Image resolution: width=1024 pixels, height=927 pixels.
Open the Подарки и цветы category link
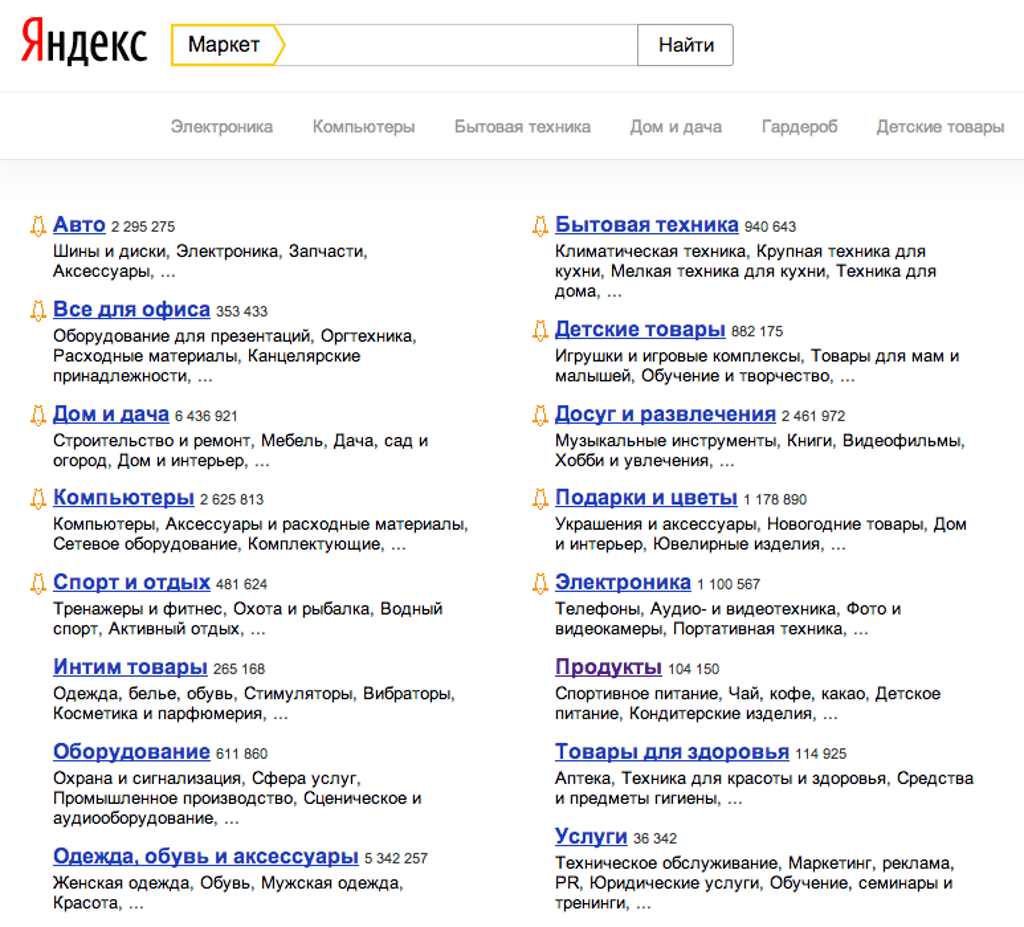[646, 498]
